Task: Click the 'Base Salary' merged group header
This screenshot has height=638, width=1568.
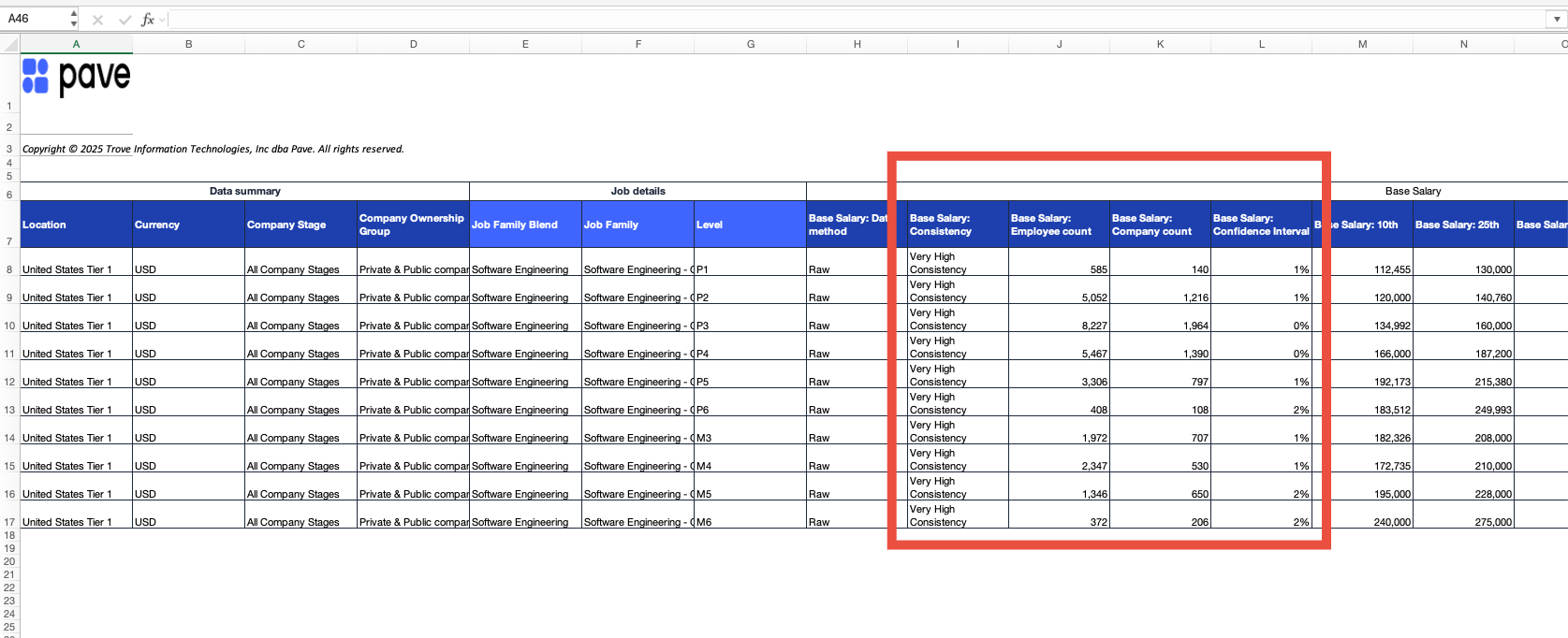Action: point(1413,191)
